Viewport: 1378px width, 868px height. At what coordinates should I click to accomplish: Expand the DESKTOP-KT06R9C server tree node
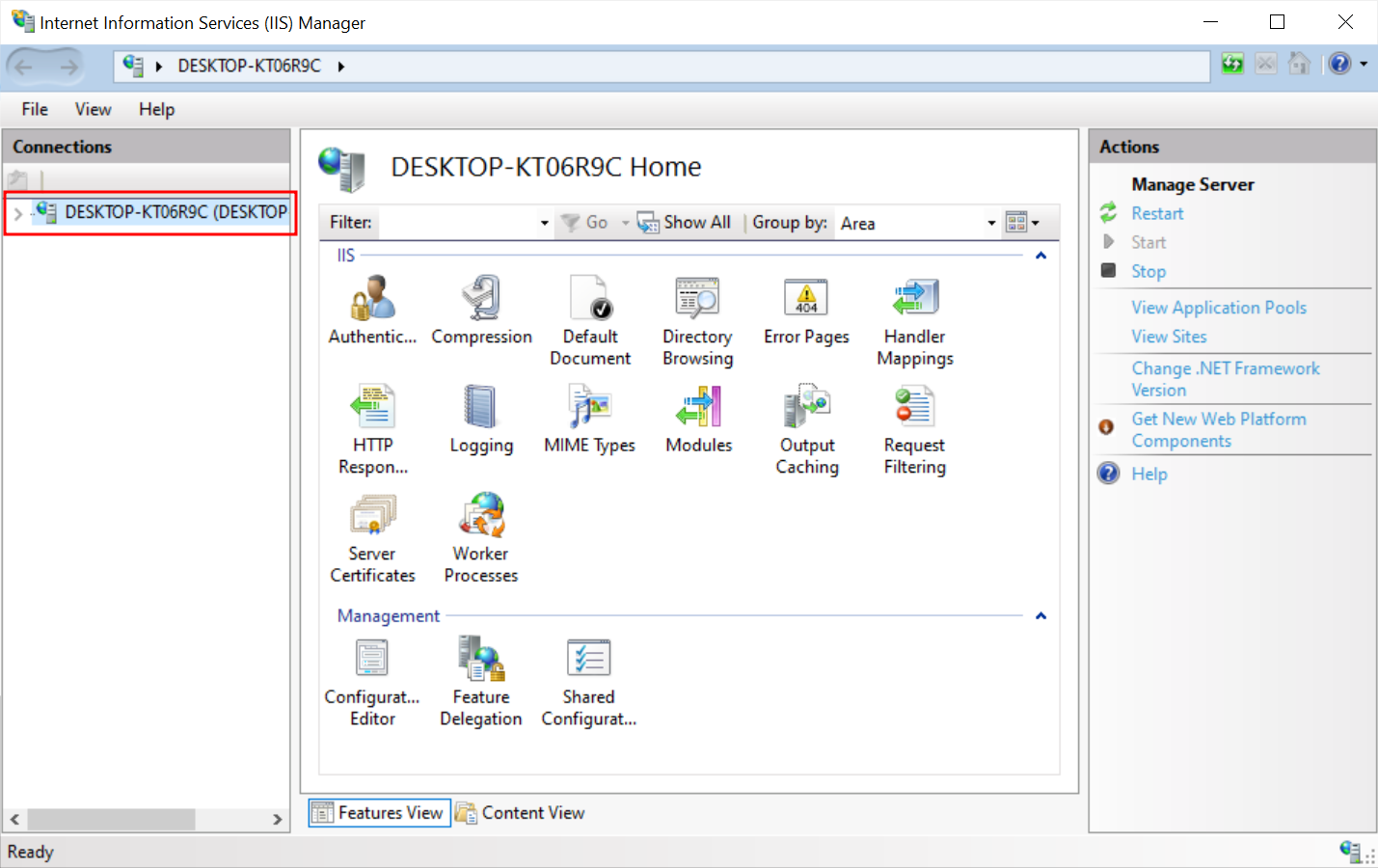17,213
